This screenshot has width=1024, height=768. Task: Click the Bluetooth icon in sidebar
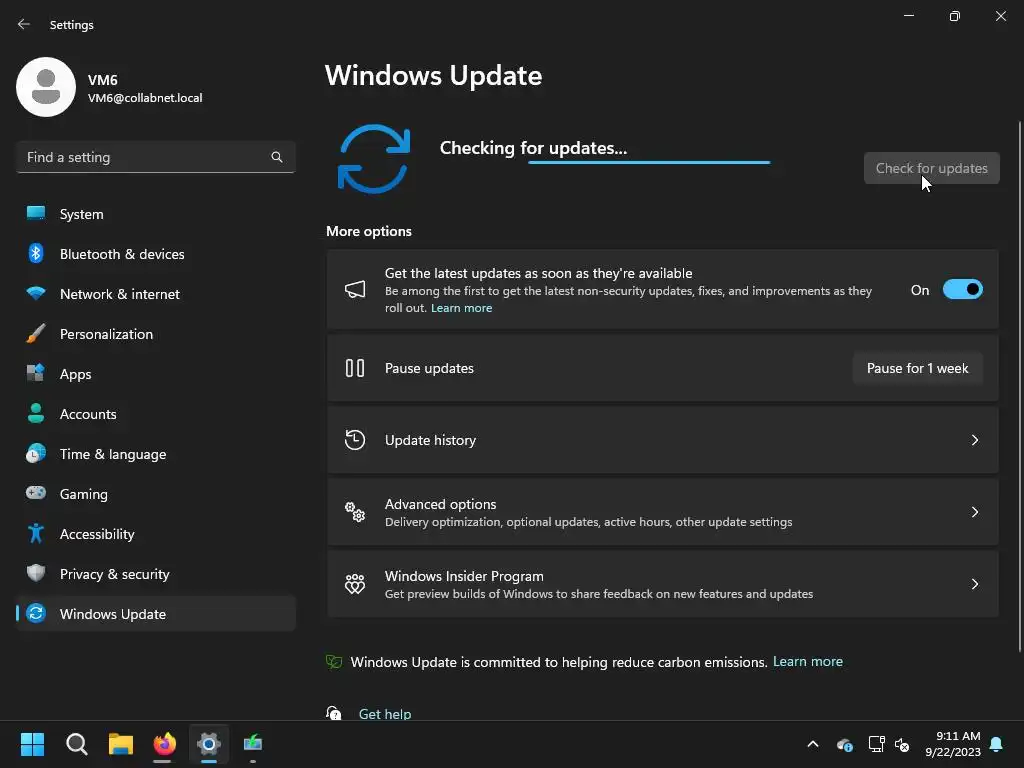(36, 253)
